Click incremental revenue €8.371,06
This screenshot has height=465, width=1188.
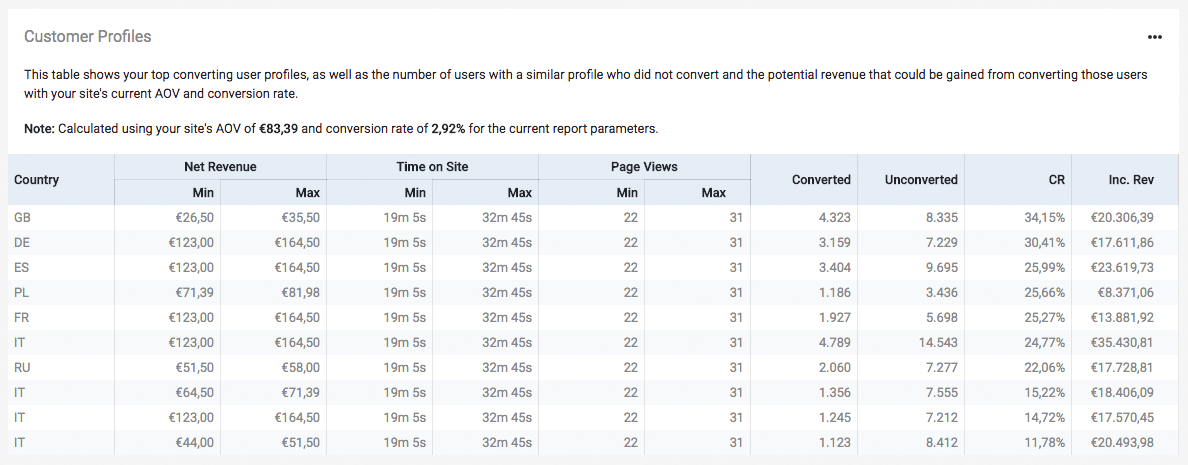click(1126, 292)
